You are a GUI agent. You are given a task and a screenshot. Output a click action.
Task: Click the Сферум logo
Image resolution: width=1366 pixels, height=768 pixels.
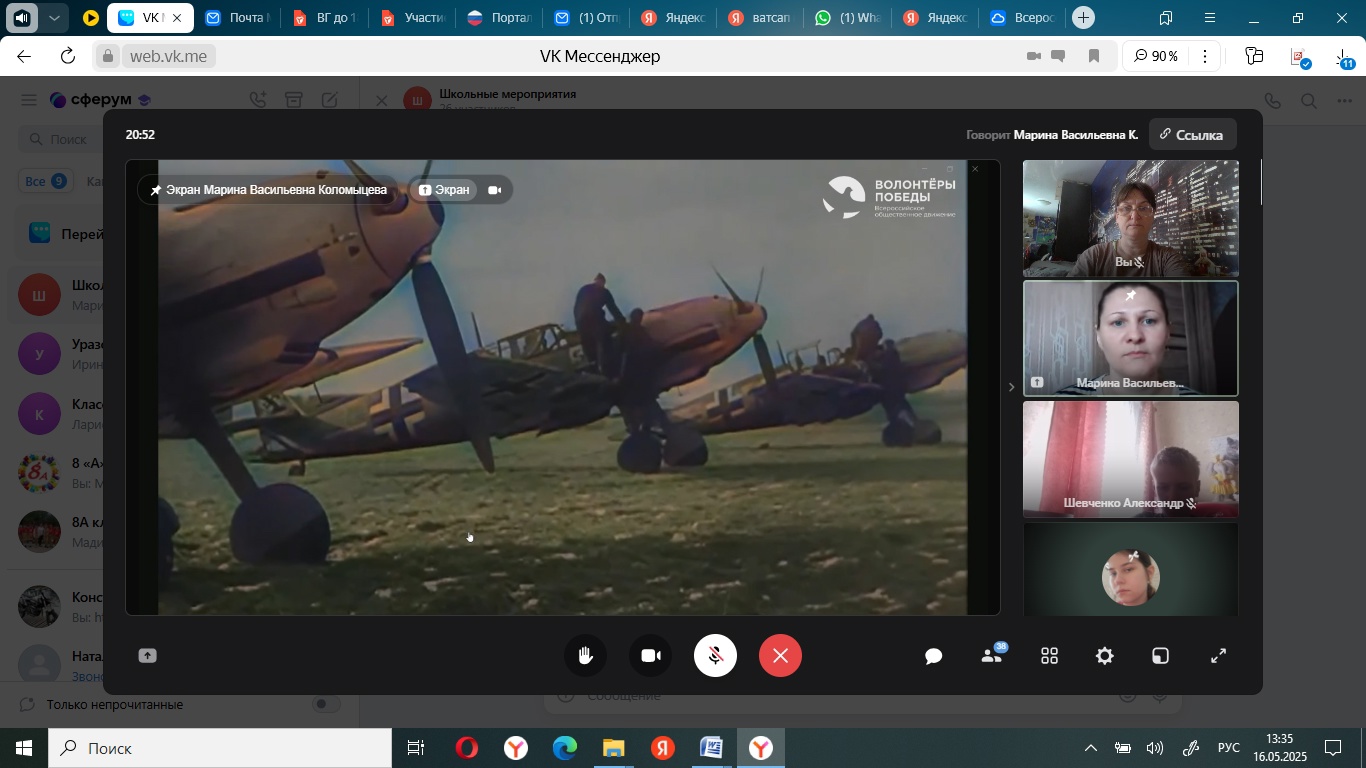tap(99, 100)
